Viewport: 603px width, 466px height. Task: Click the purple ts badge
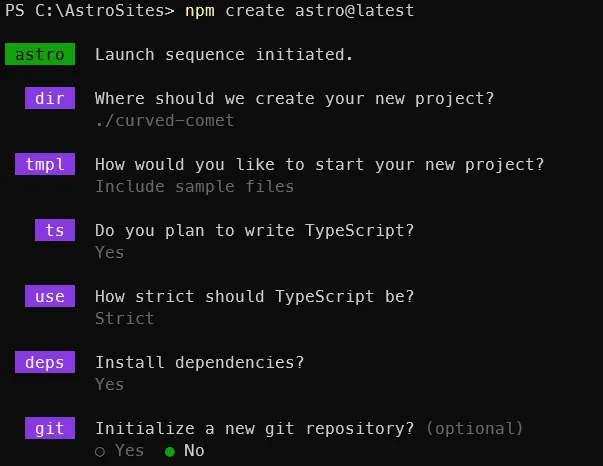(55, 230)
